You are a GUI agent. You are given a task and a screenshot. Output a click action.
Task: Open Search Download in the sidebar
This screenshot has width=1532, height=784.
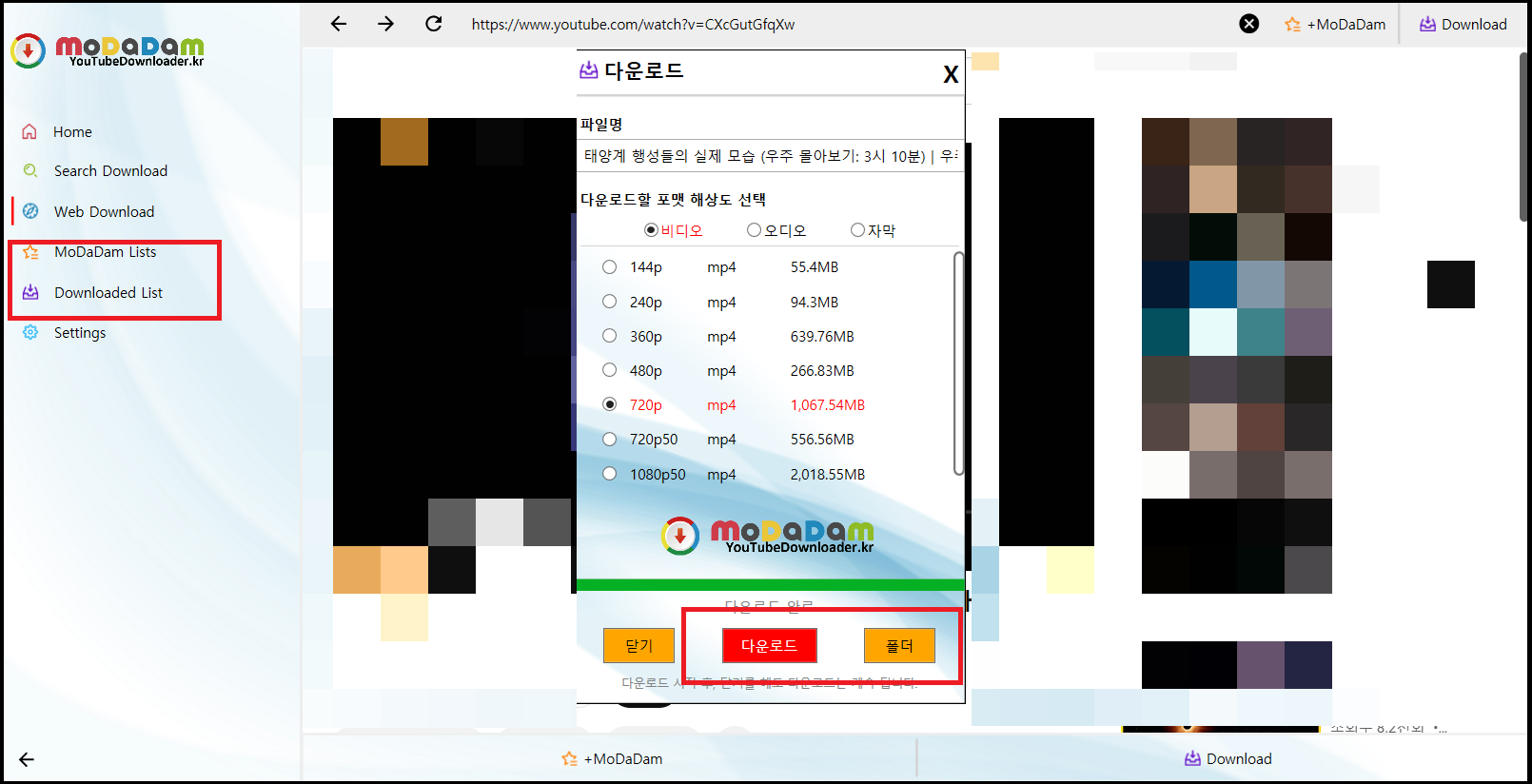coord(110,170)
